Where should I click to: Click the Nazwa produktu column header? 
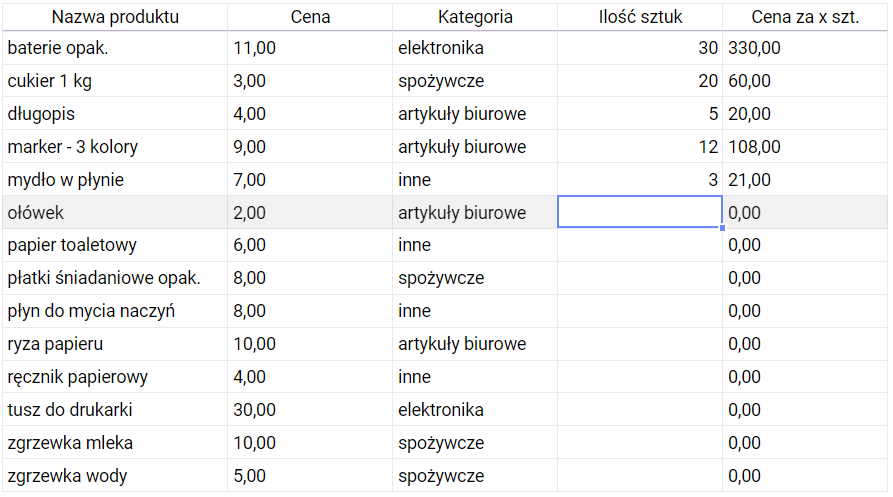115,17
